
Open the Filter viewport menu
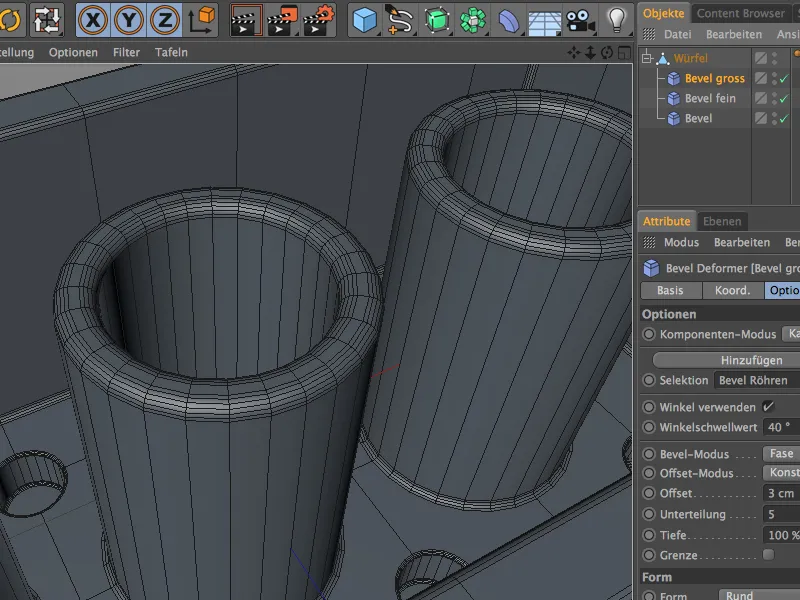coord(126,52)
